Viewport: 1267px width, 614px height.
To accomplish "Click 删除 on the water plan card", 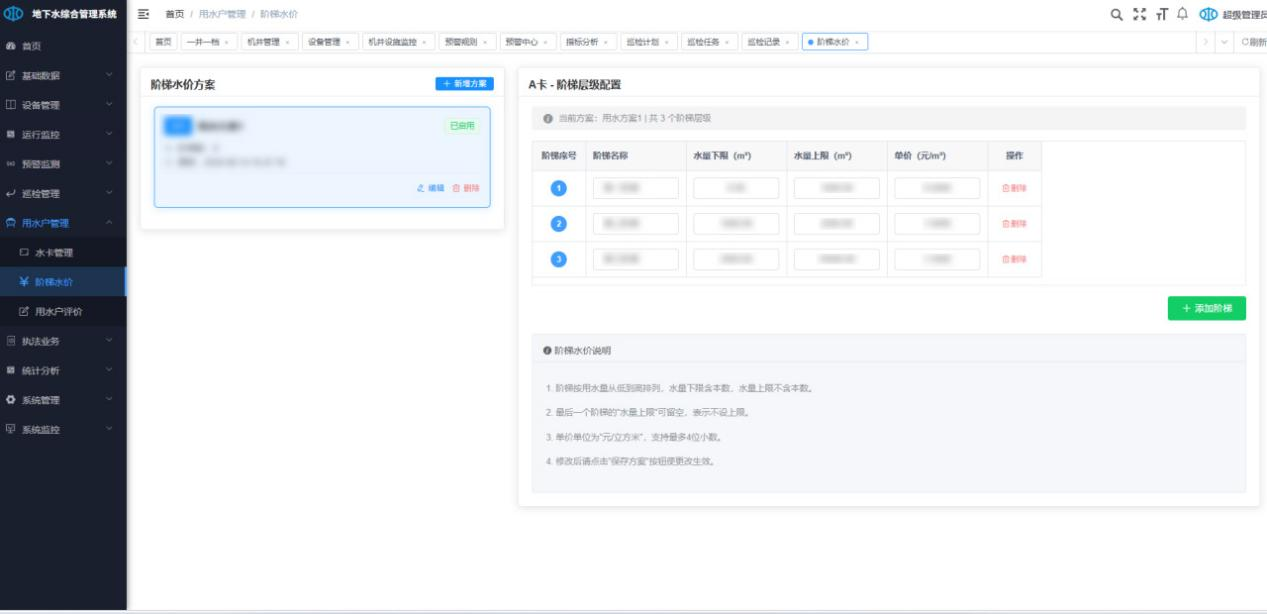I will pyautogui.click(x=466, y=188).
